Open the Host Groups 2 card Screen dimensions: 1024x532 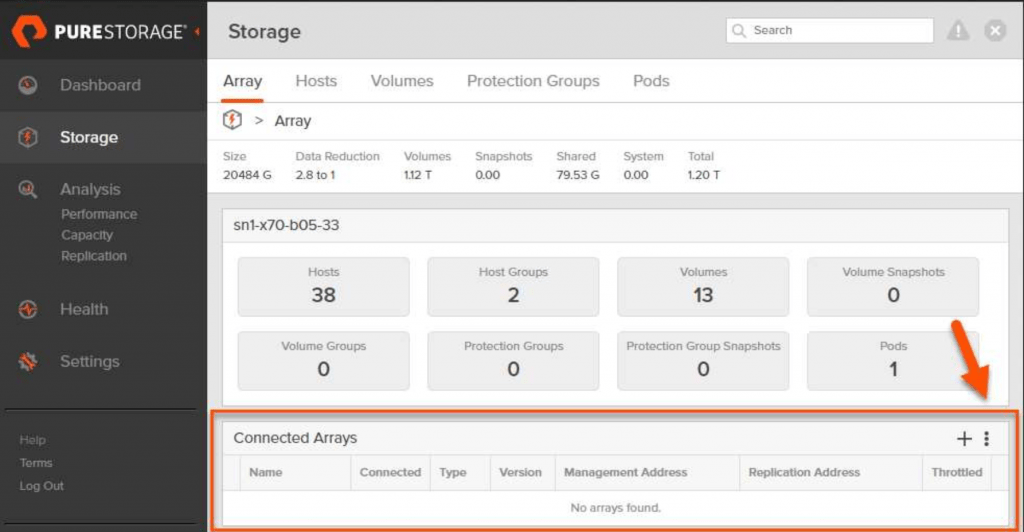(513, 287)
